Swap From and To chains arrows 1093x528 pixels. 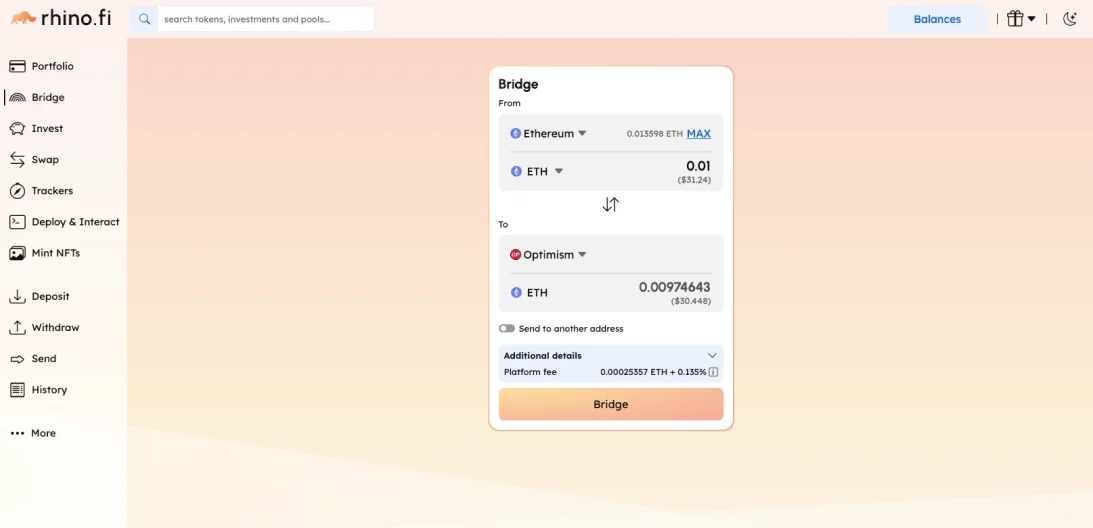[611, 204]
